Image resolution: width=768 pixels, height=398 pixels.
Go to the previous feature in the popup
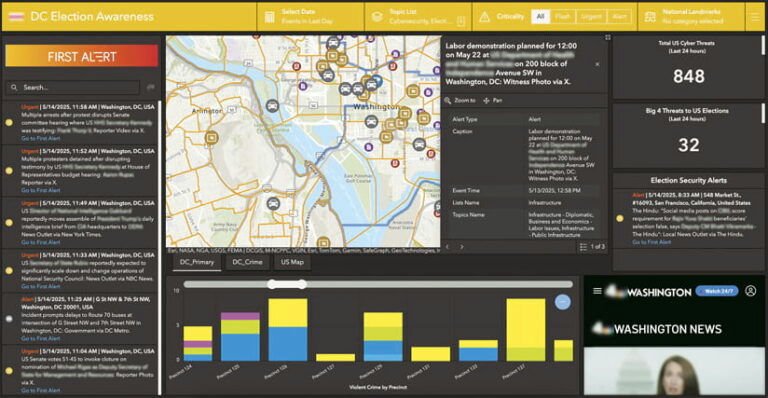coord(448,247)
